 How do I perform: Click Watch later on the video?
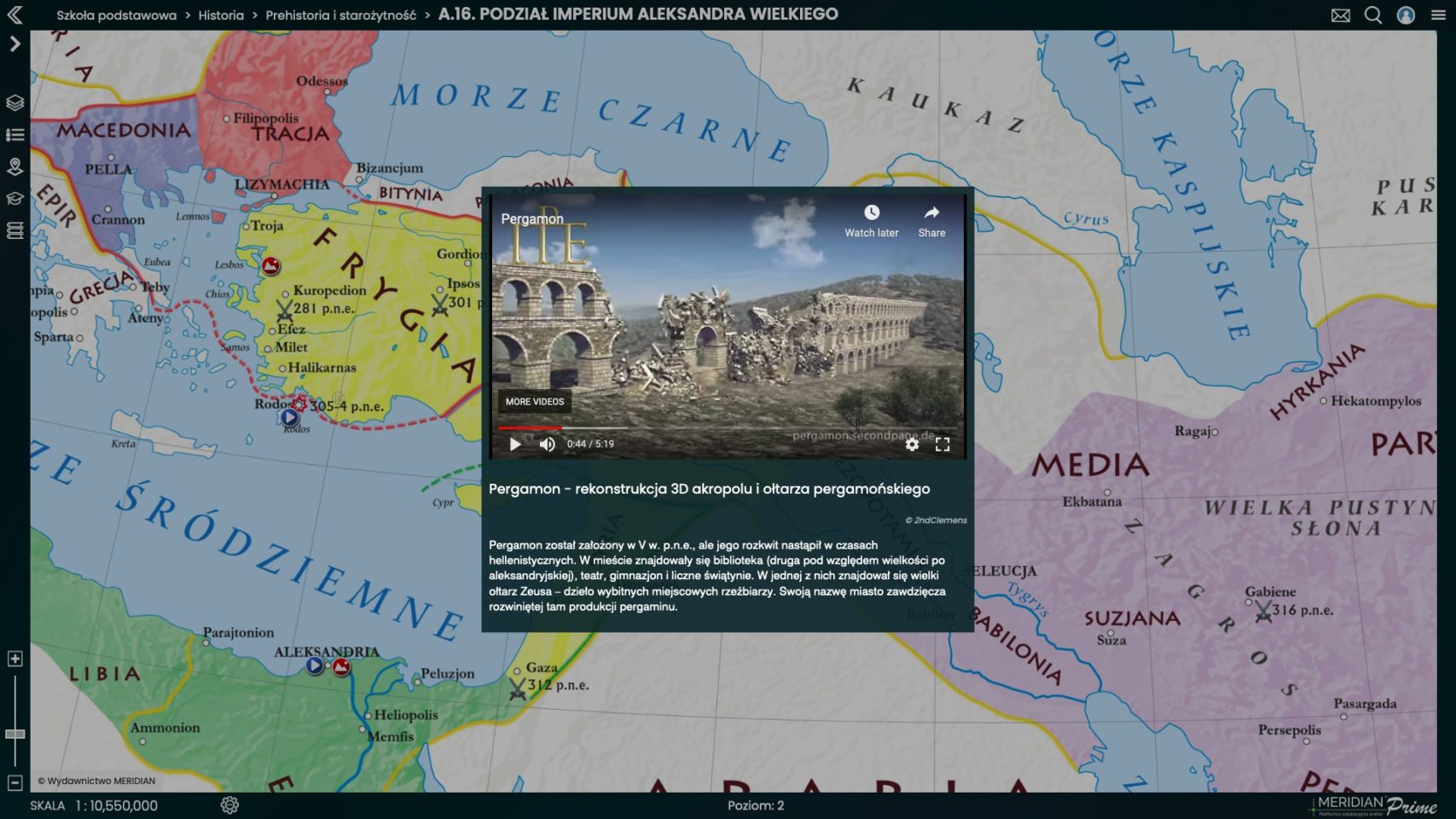[871, 221]
